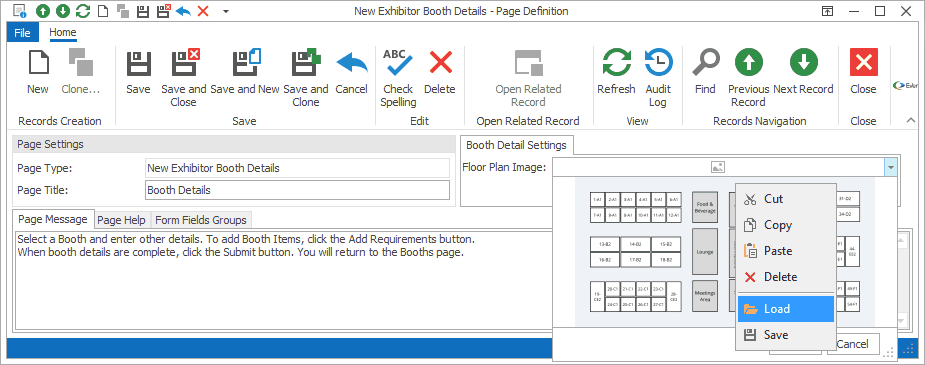
Task: Click the Save ribbon button
Action: coord(139,72)
